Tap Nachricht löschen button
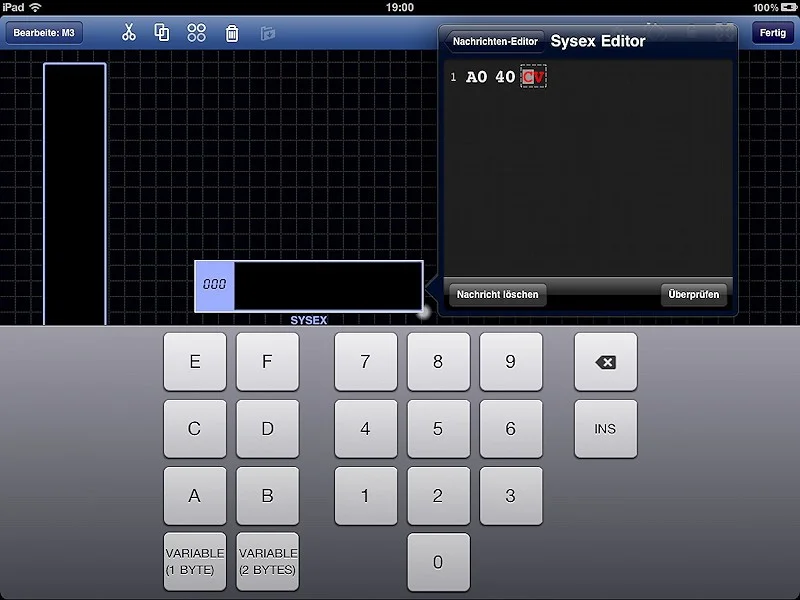The height and width of the screenshot is (600, 800). [497, 294]
